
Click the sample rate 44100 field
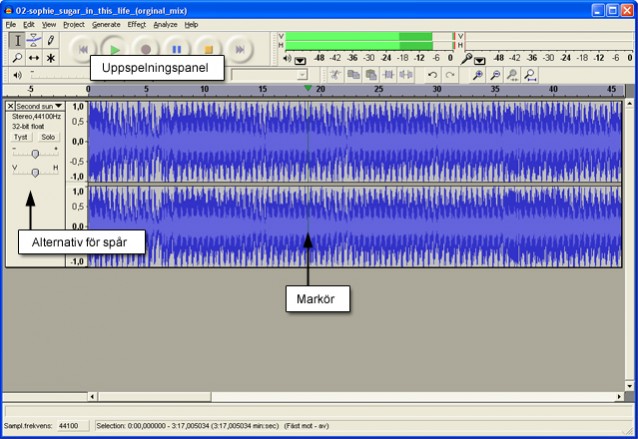pyautogui.click(x=72, y=426)
